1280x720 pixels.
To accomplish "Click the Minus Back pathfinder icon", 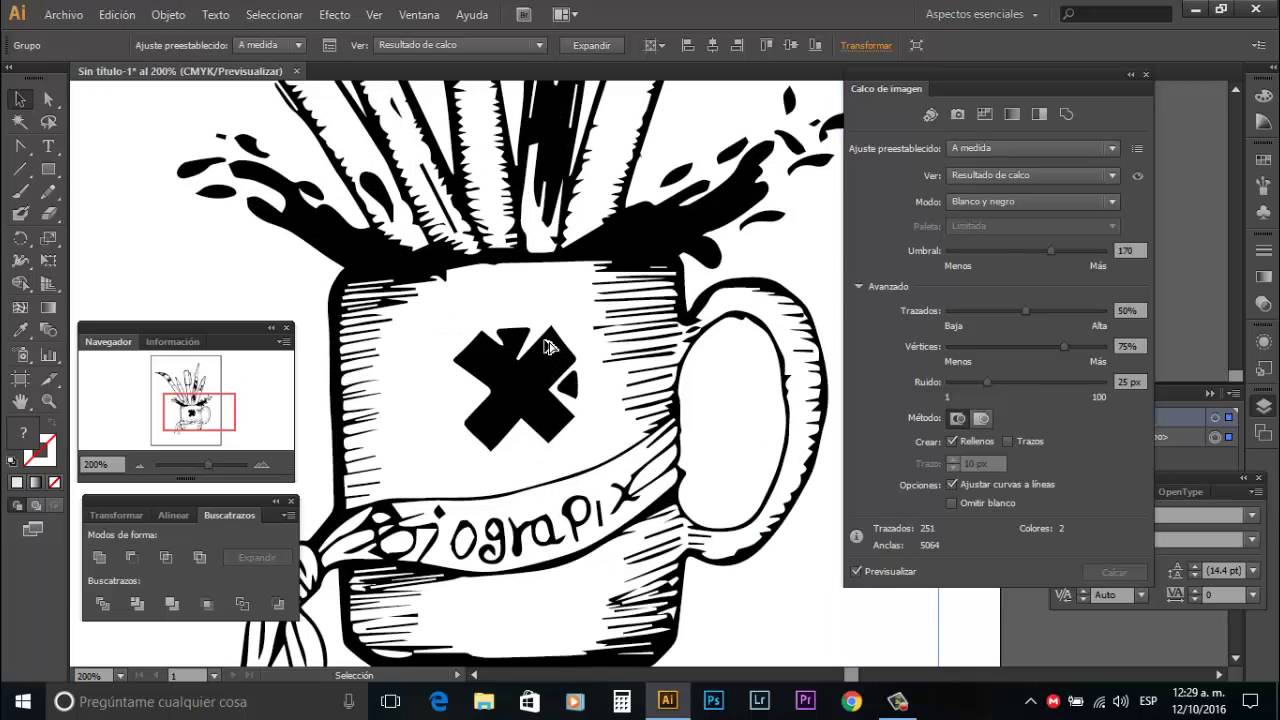I will pos(278,604).
